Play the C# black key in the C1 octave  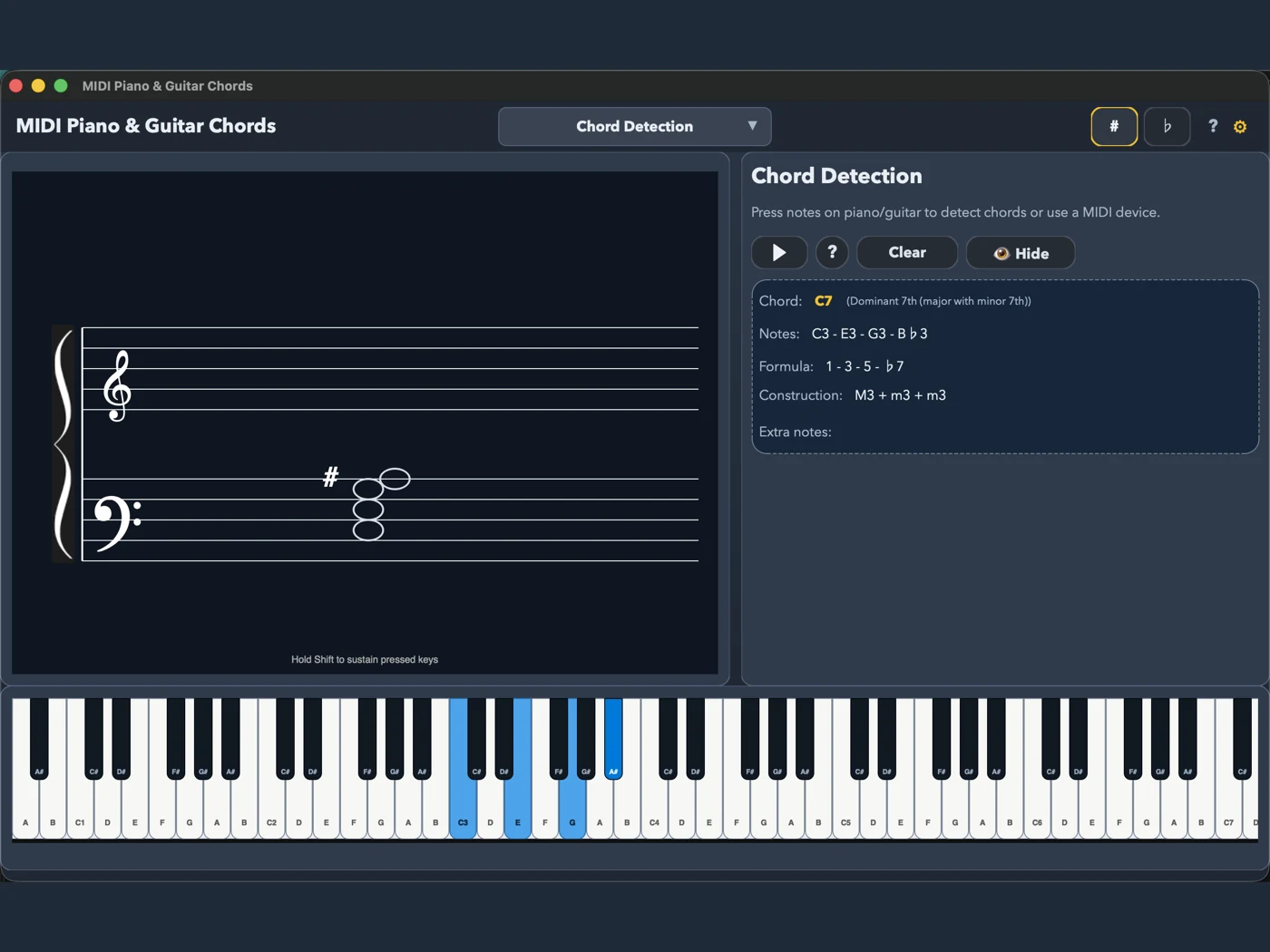coord(93,739)
